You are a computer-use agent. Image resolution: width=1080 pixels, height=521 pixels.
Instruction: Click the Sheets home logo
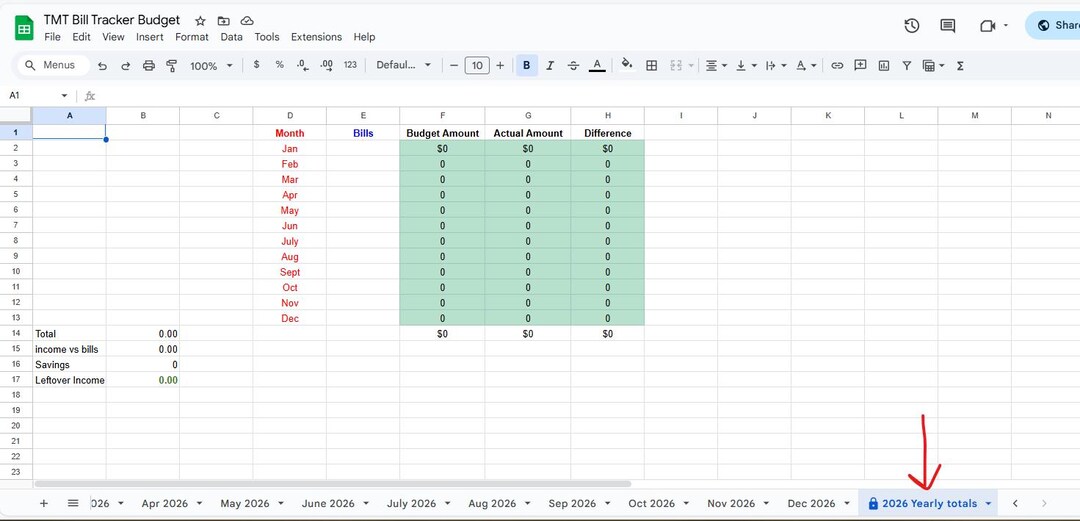[24, 28]
